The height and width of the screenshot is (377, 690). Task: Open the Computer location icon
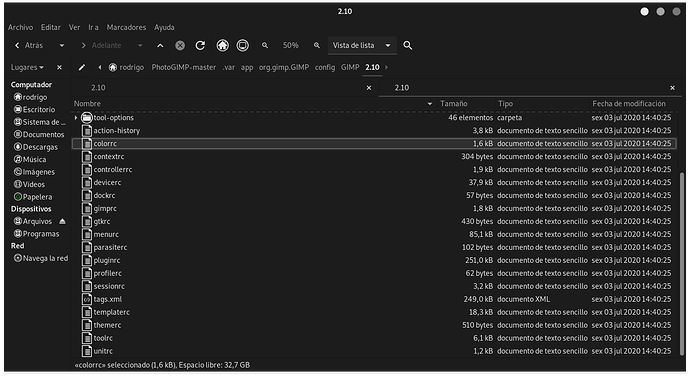(242, 45)
